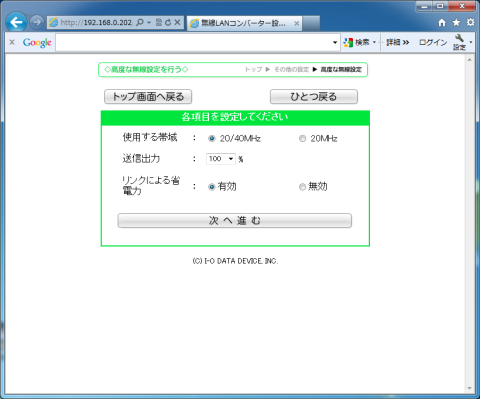Click the compatibility view icon in address bar
This screenshot has height=399, width=480.
tap(159, 22)
